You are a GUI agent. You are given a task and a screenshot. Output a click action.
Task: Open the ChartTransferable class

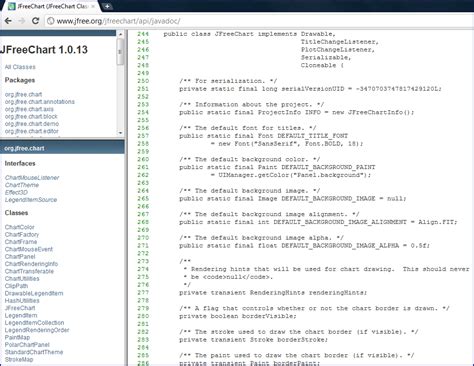[x=29, y=271]
